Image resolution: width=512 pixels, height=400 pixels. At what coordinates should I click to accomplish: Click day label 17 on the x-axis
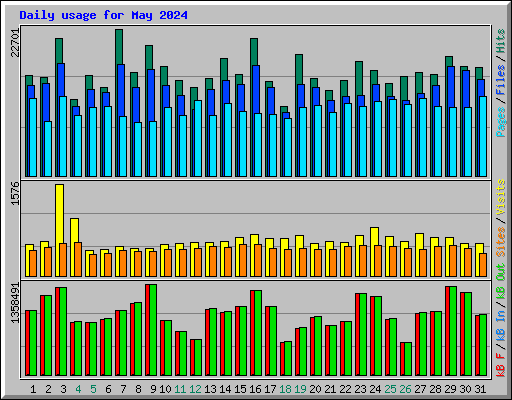click(270, 389)
